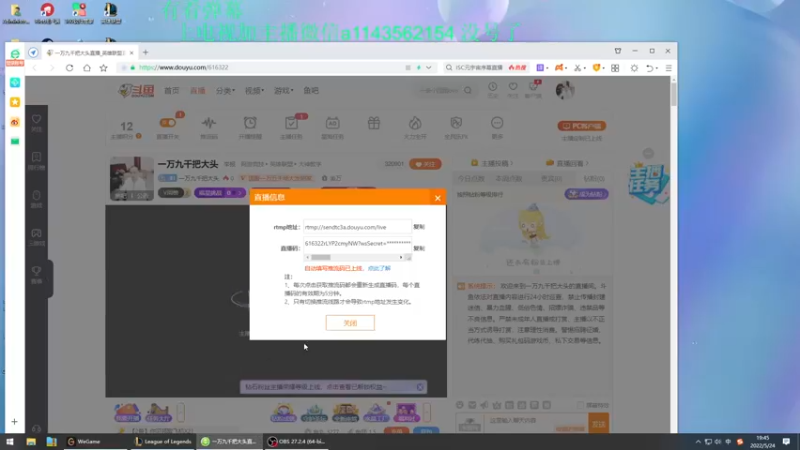Switch to the 今日点数 ranking tab
The height and width of the screenshot is (450, 800).
pyautogui.click(x=470, y=179)
